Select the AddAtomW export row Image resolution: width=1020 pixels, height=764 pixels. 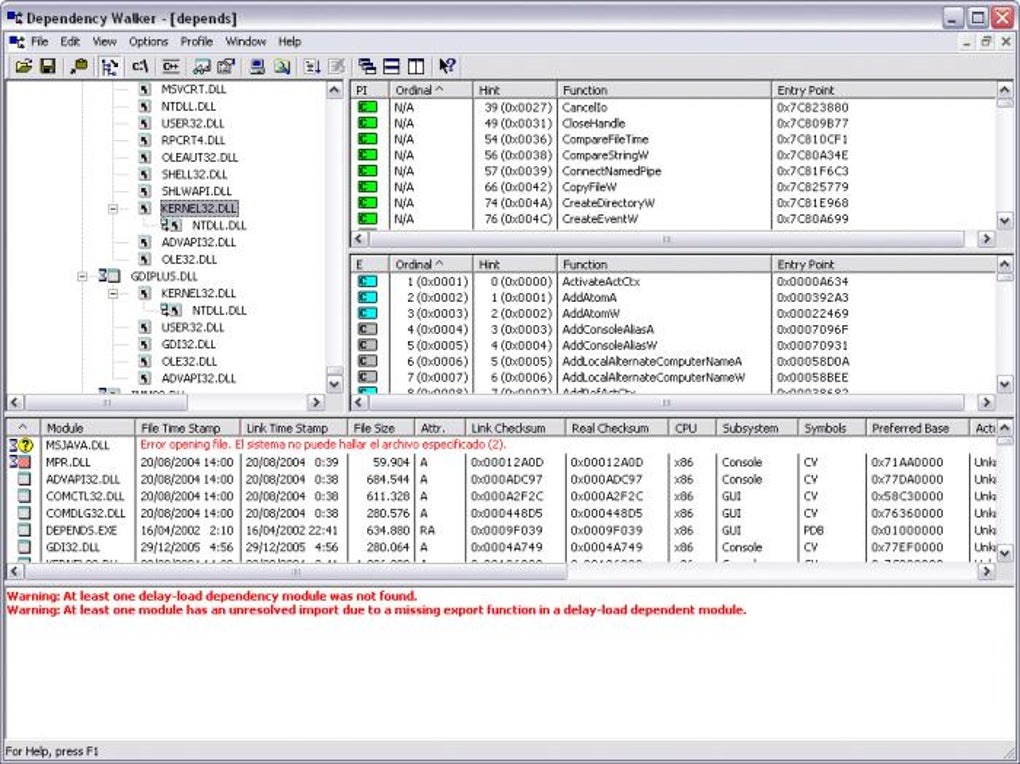(673, 313)
